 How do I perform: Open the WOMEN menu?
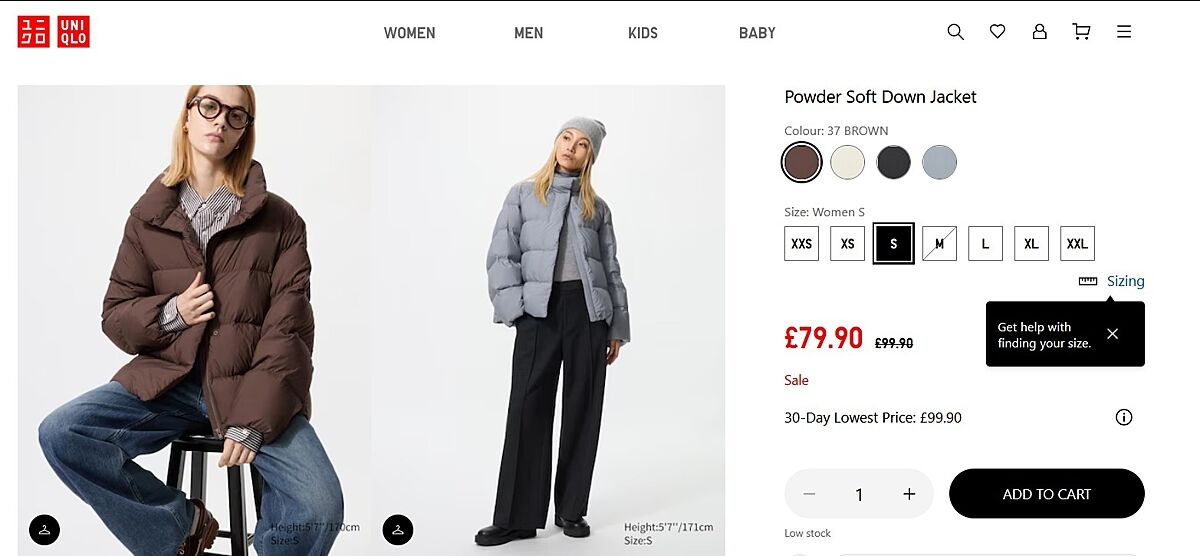pos(409,33)
